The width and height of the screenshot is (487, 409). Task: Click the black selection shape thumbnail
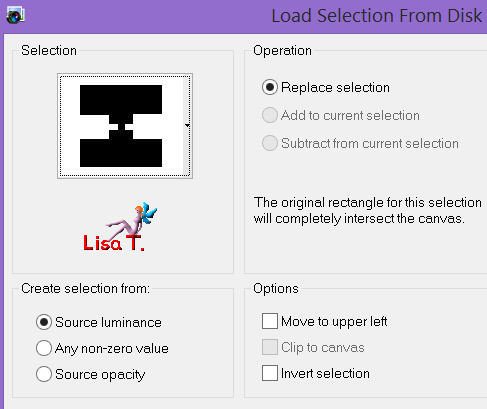click(x=121, y=126)
